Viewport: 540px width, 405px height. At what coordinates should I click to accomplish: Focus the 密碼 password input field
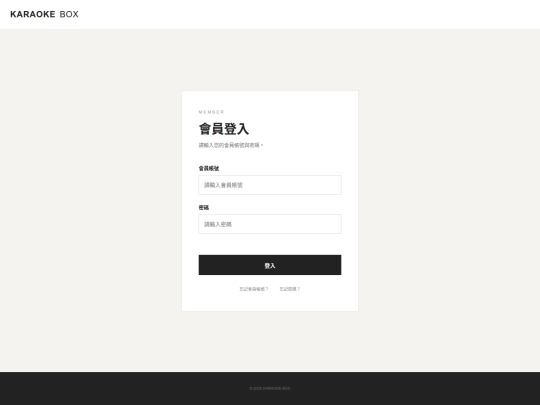point(270,224)
